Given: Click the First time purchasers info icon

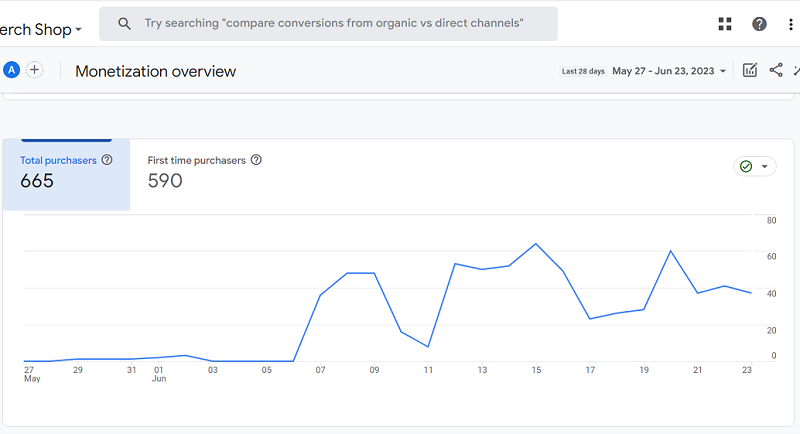Looking at the screenshot, I should pos(256,160).
